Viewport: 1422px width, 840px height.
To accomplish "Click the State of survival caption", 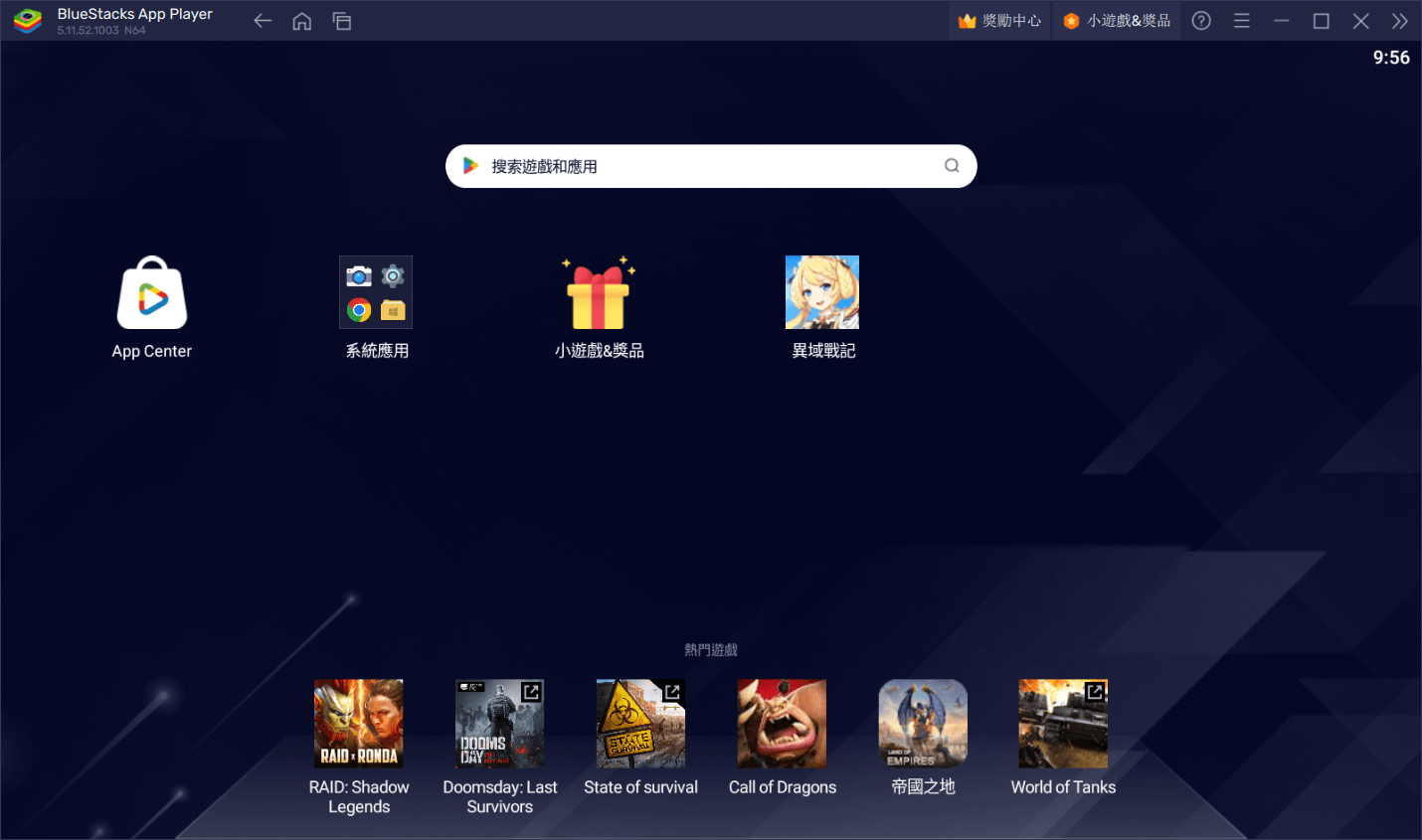I will [x=641, y=787].
